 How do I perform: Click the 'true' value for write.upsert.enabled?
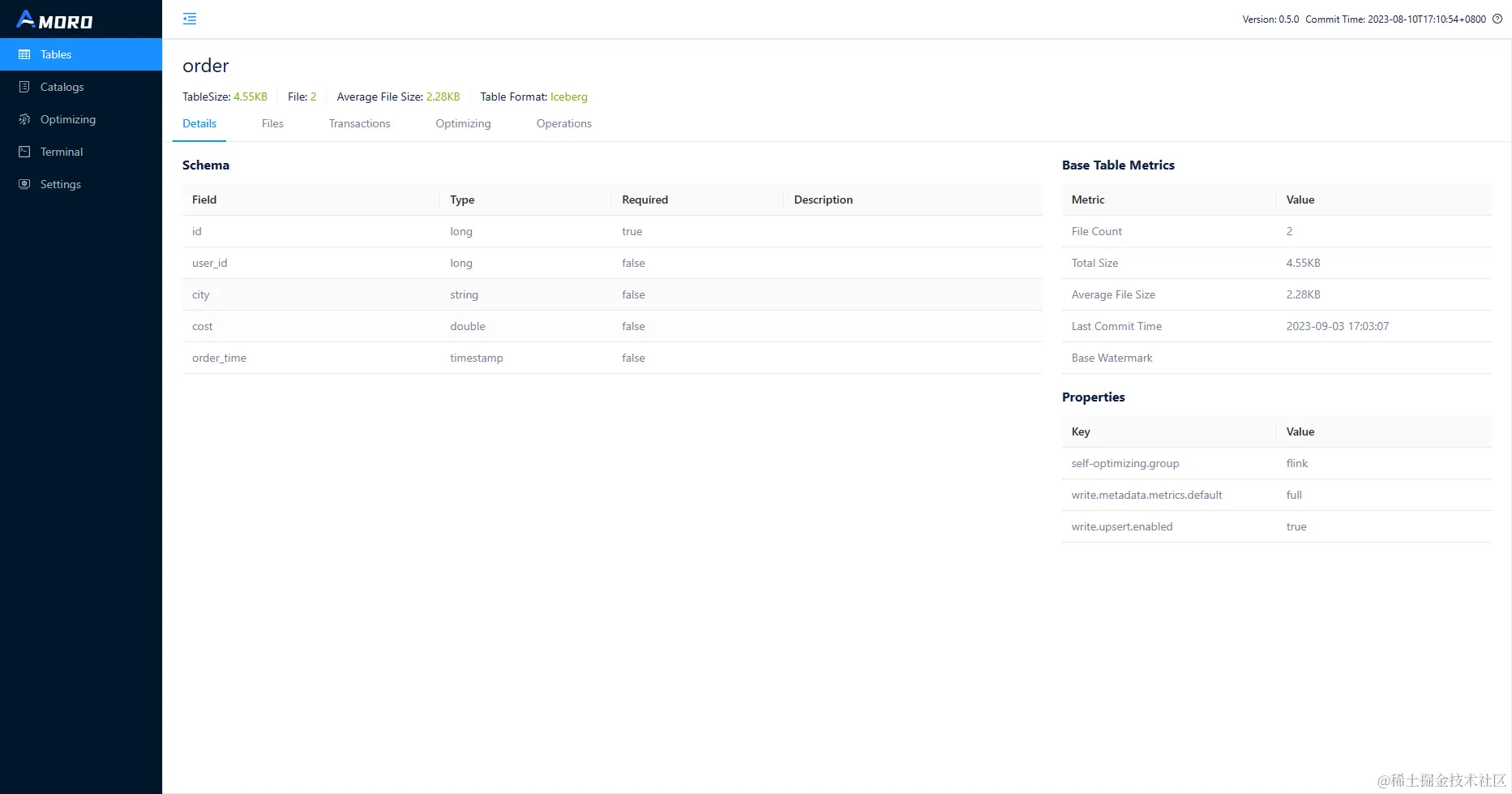tap(1296, 526)
